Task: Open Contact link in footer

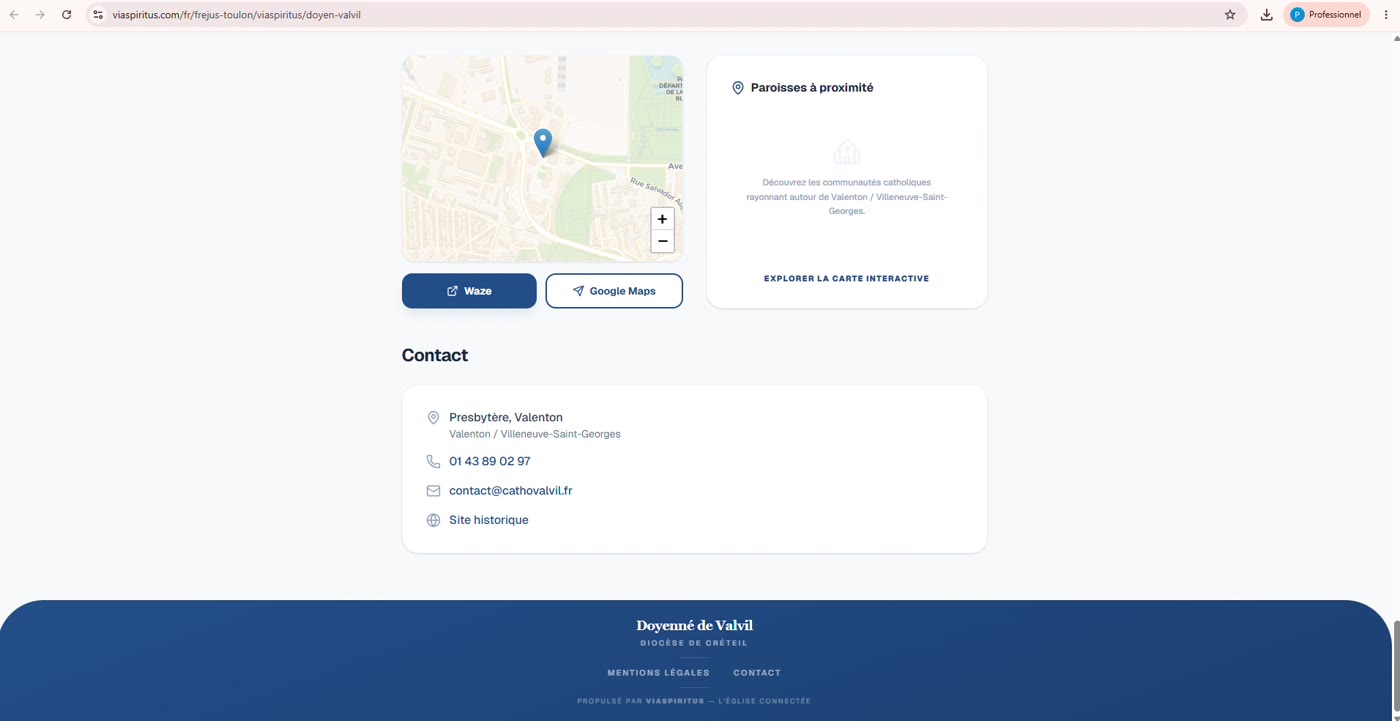Action: 757,673
